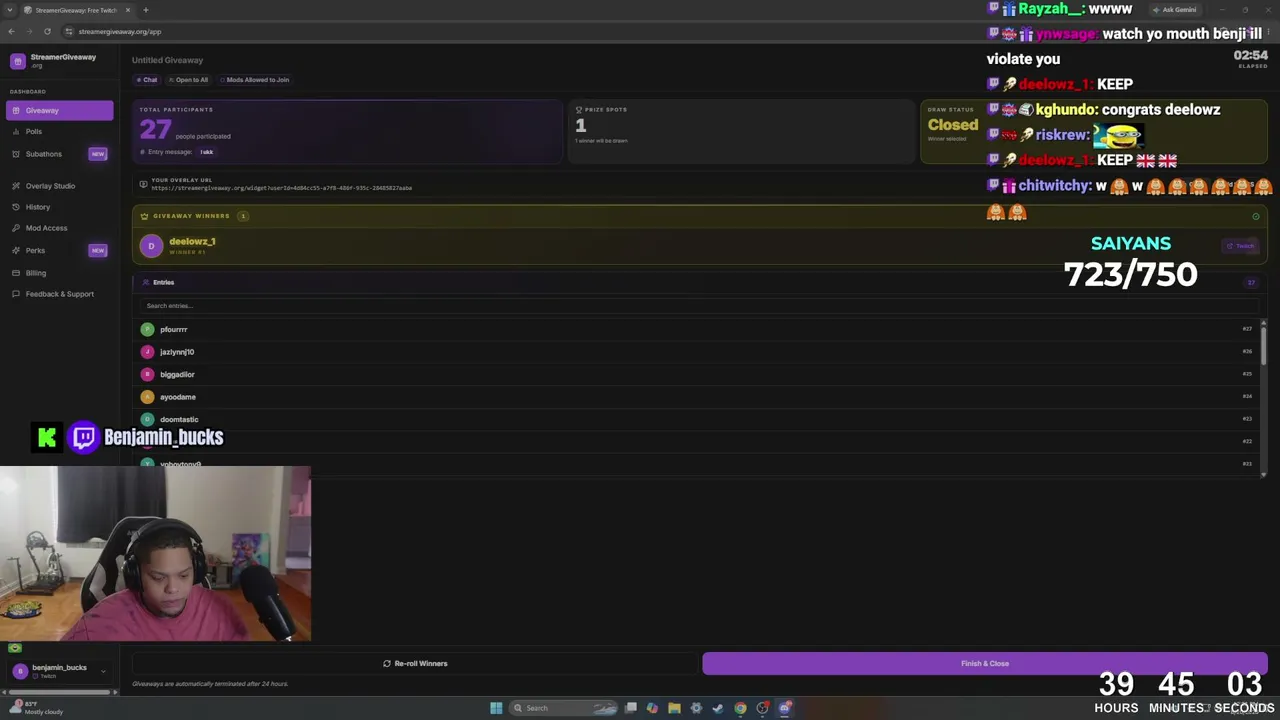Close the StreamerGiveaway browser tab

128,10
